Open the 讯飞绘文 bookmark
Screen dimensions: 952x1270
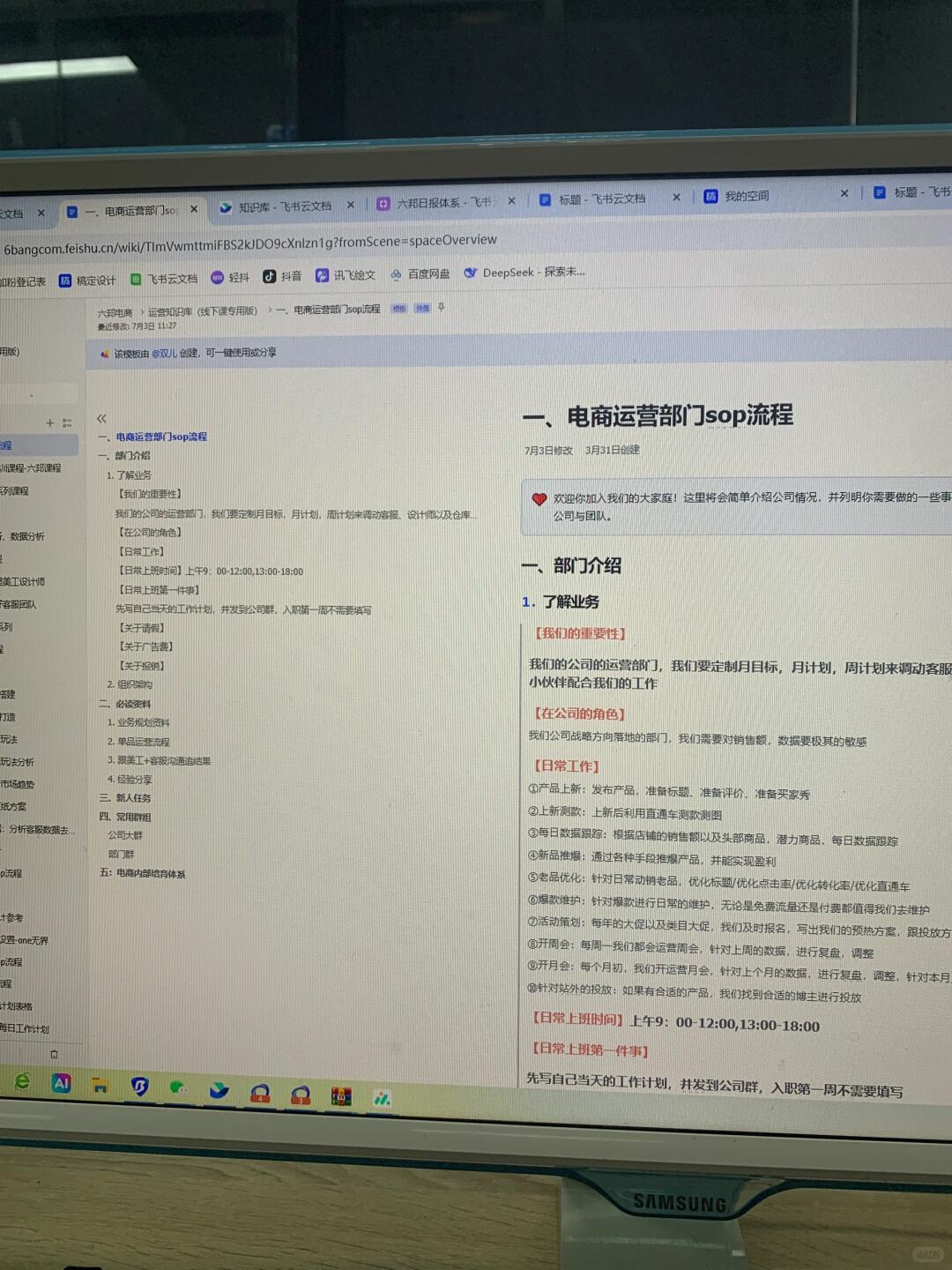tap(346, 275)
